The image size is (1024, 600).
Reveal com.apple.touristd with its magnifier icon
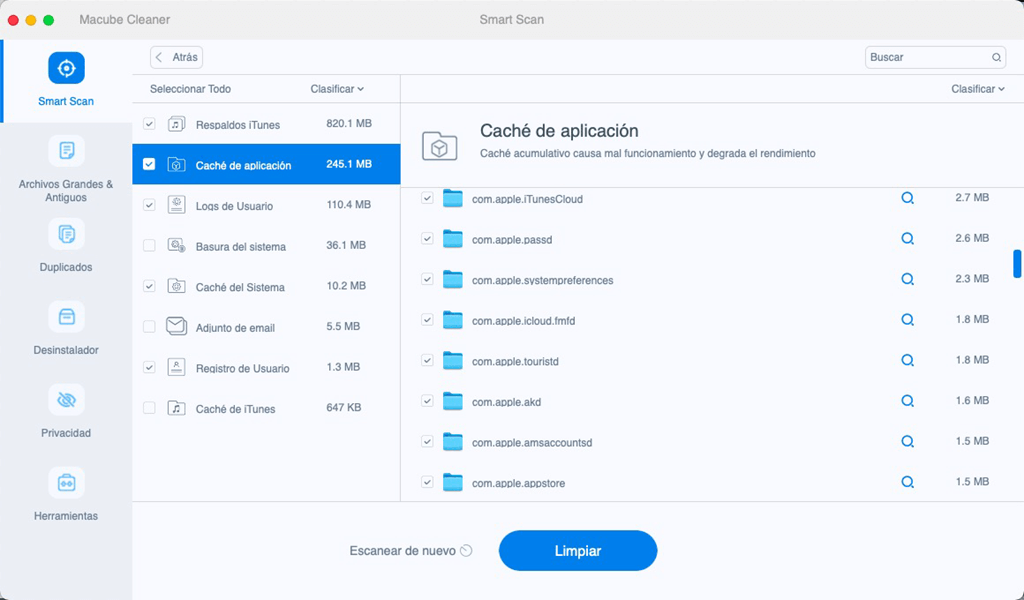(x=907, y=360)
